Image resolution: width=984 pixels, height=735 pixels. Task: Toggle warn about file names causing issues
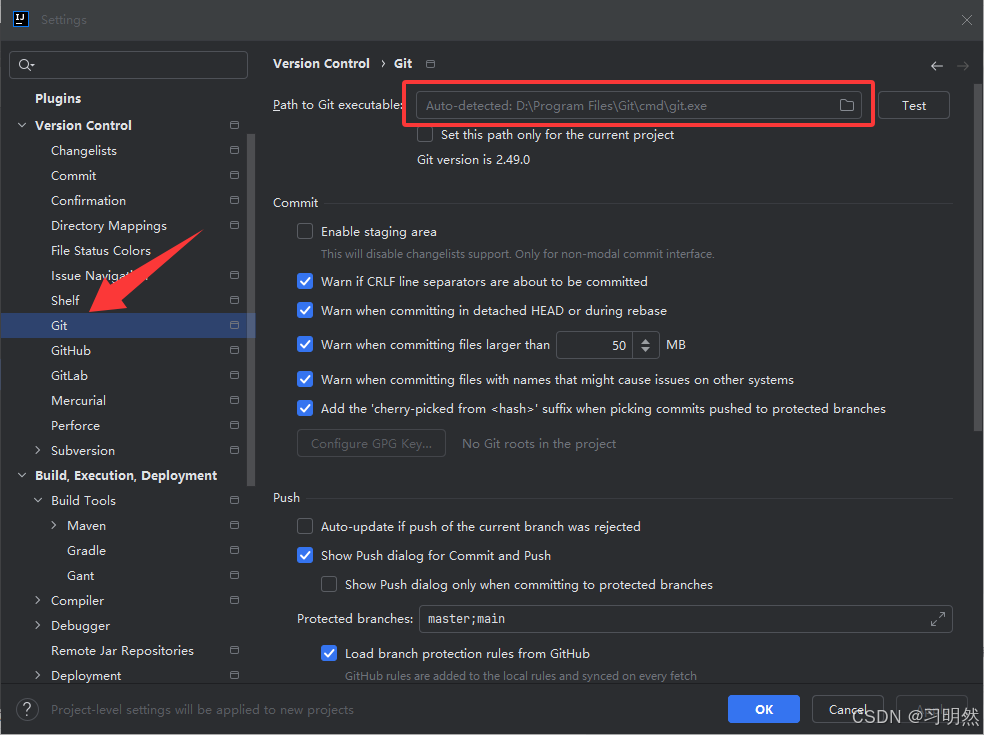(x=305, y=379)
